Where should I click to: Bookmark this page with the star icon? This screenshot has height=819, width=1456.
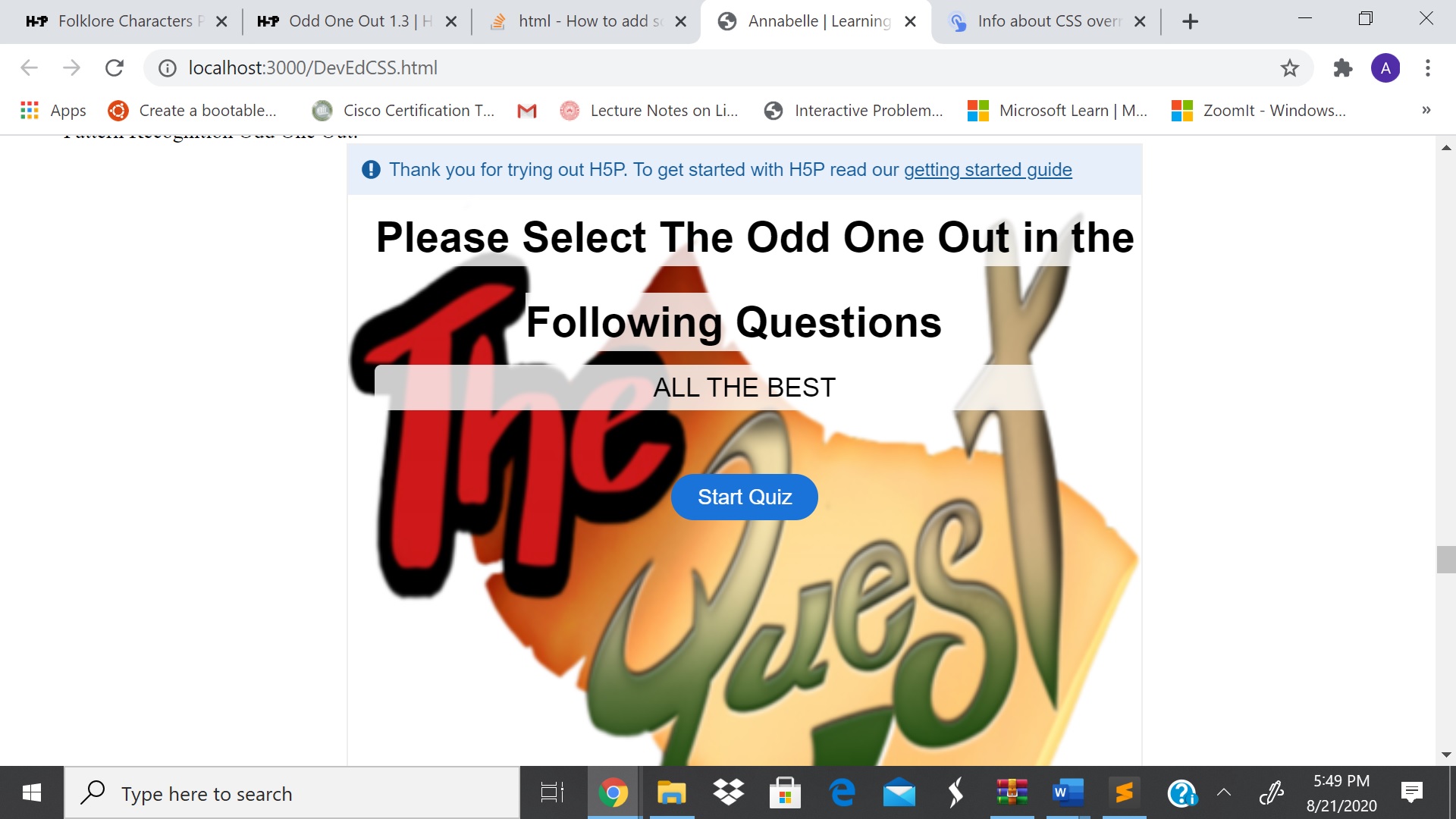coord(1289,68)
